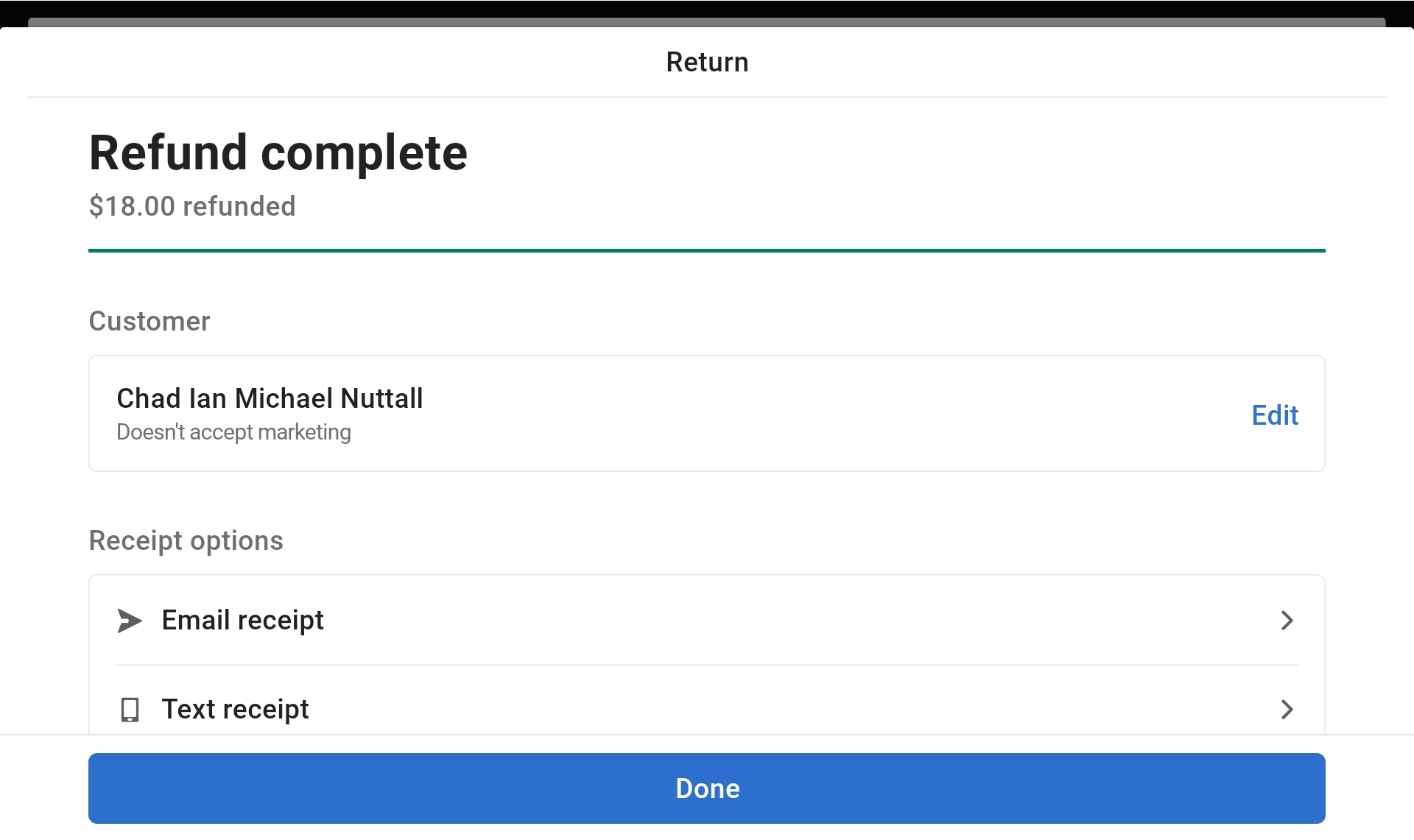Click the $18.00 refunded amount text
Viewport: 1414px width, 840px height.
click(x=191, y=206)
